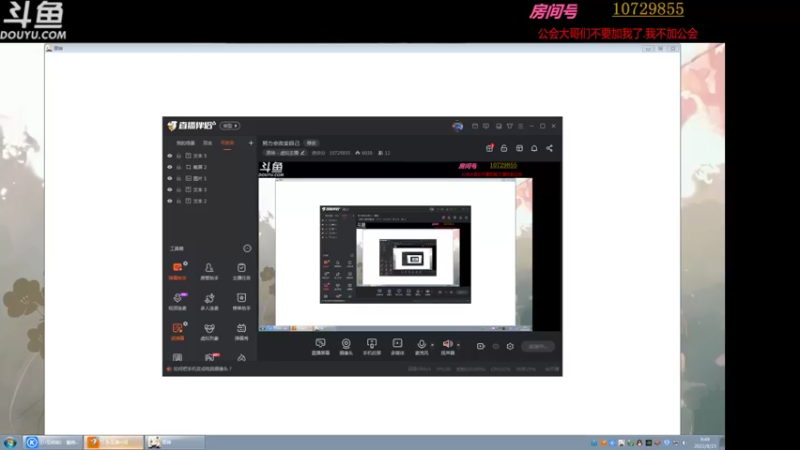Click the microphone icon in bottom toolbar
Image resolution: width=800 pixels, height=450 pixels.
click(x=421, y=346)
